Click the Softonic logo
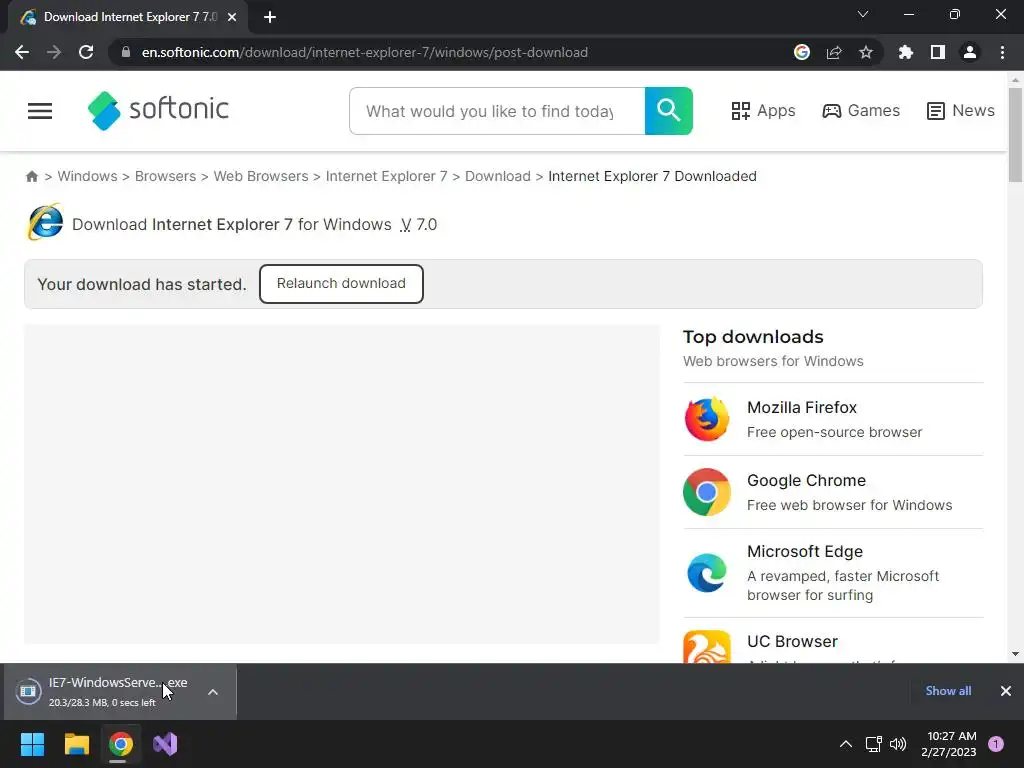 pyautogui.click(x=158, y=110)
